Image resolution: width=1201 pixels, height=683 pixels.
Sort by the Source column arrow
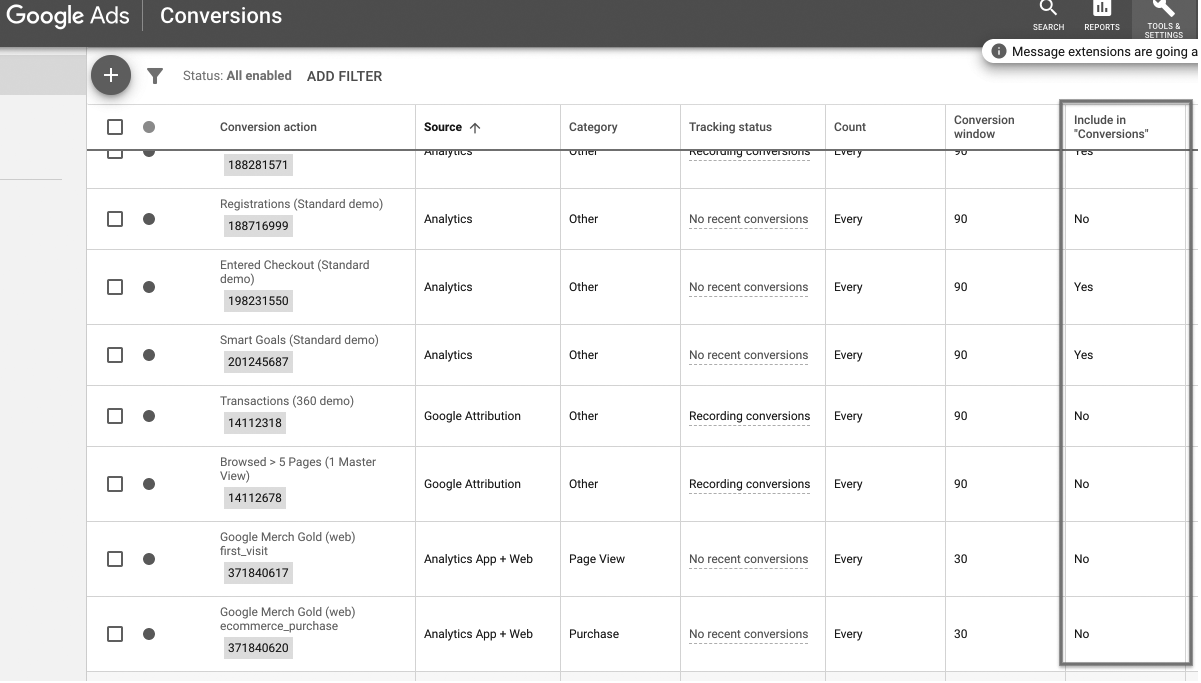tap(475, 128)
